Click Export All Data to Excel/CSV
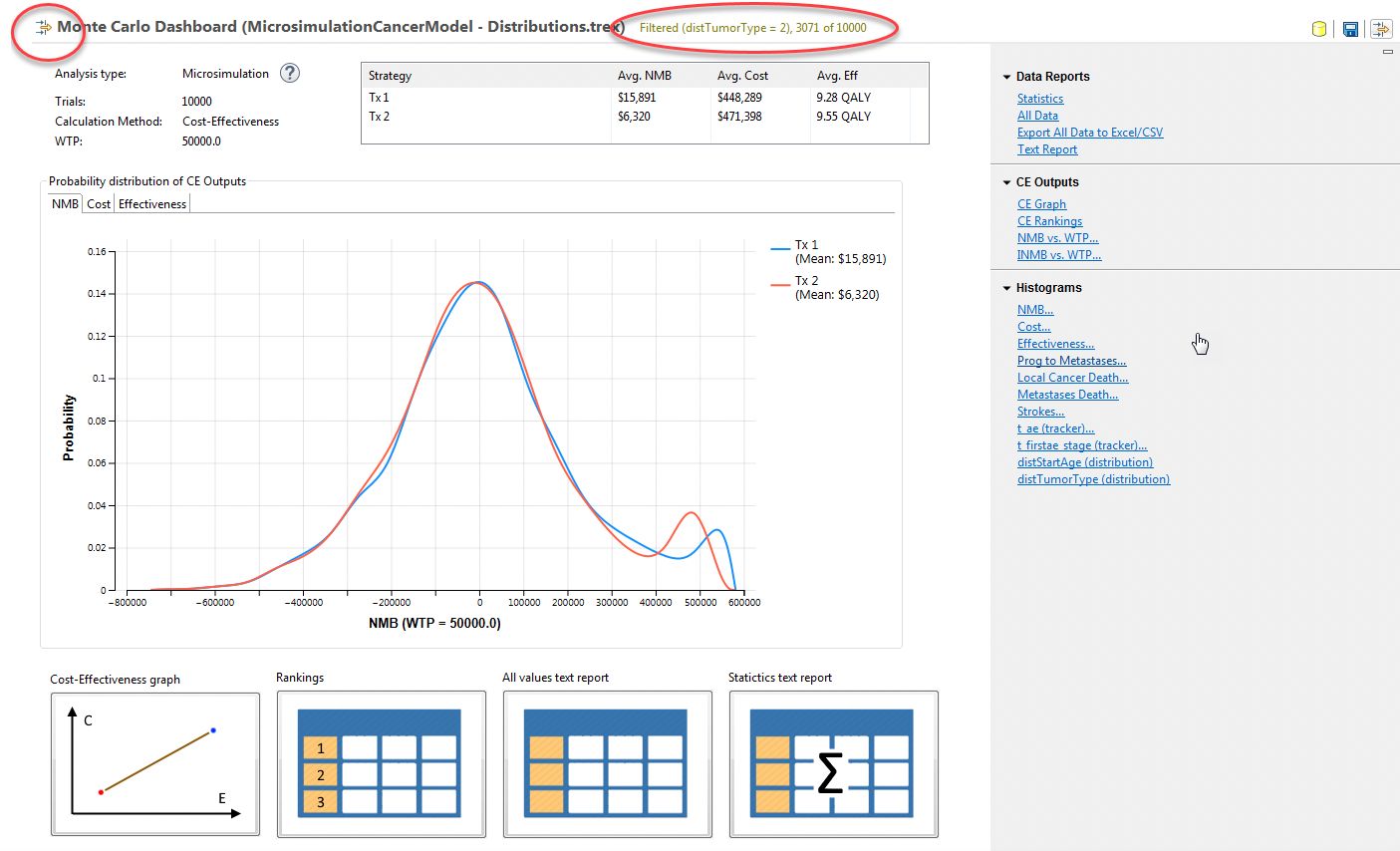The height and width of the screenshot is (851, 1400). tap(1090, 133)
